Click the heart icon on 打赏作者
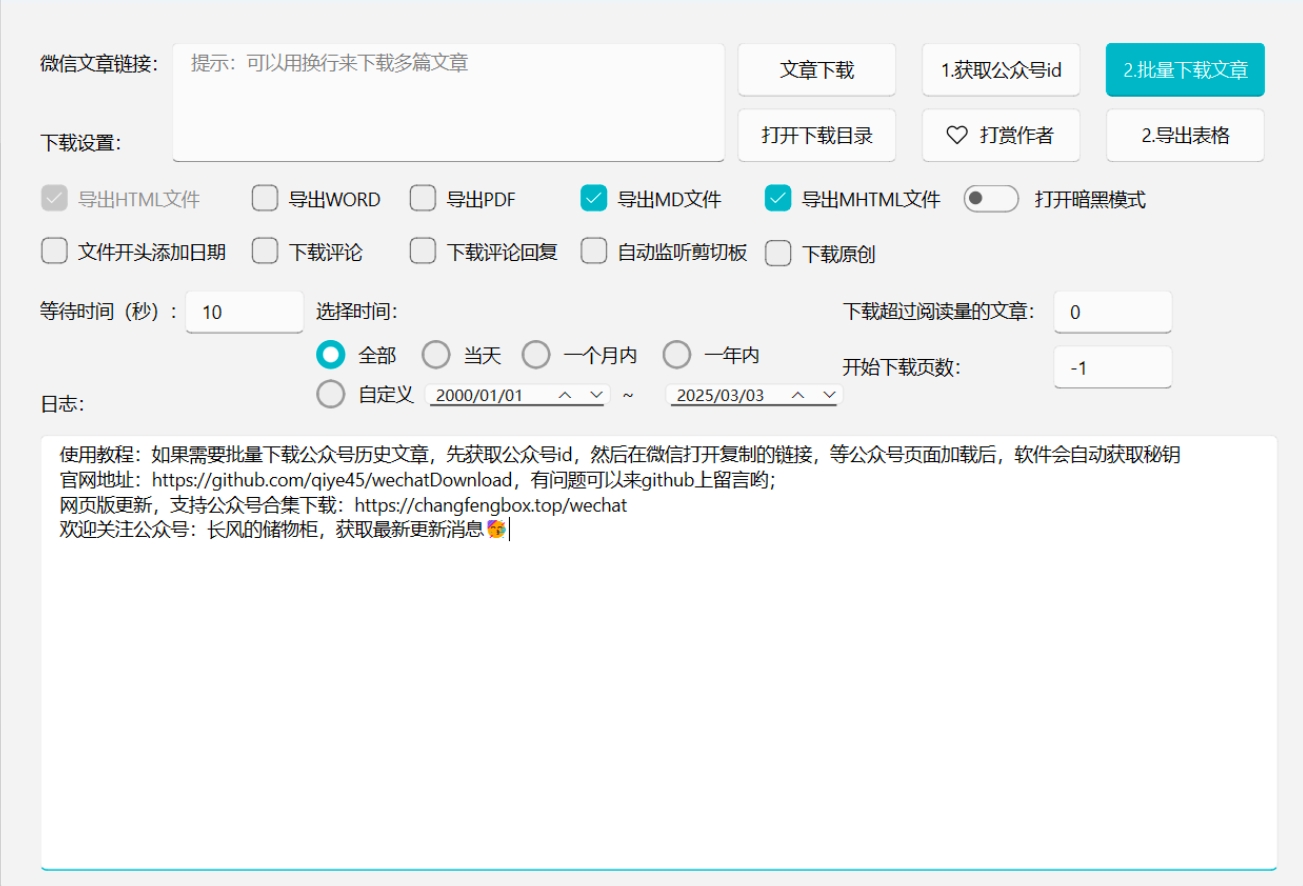The width and height of the screenshot is (1303, 886). pyautogui.click(x=957, y=135)
